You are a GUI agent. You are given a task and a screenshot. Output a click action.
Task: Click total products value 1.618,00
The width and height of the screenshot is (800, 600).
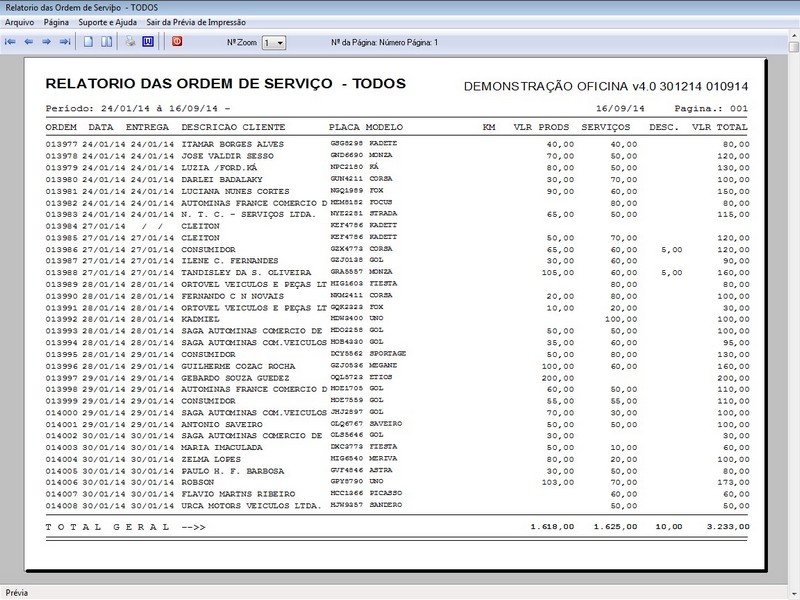pyautogui.click(x=552, y=527)
